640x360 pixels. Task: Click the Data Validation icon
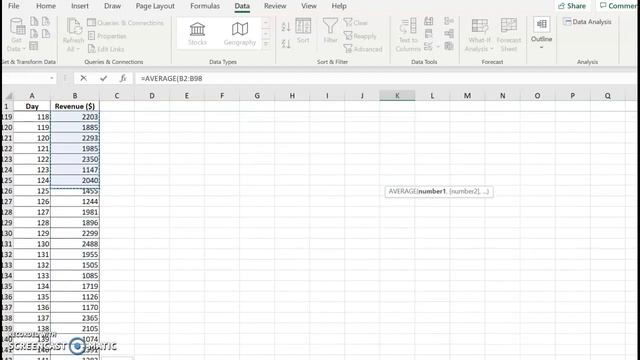pos(428,47)
